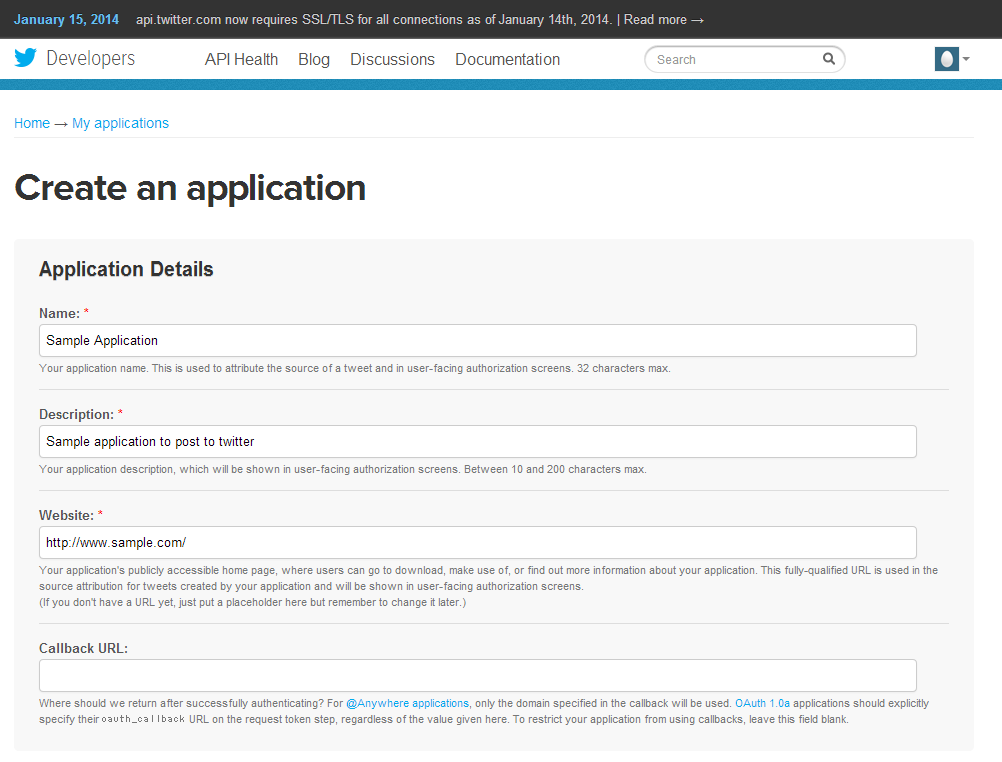Open Discussions in the navigation
This screenshot has height=762, width=1002.
click(392, 59)
